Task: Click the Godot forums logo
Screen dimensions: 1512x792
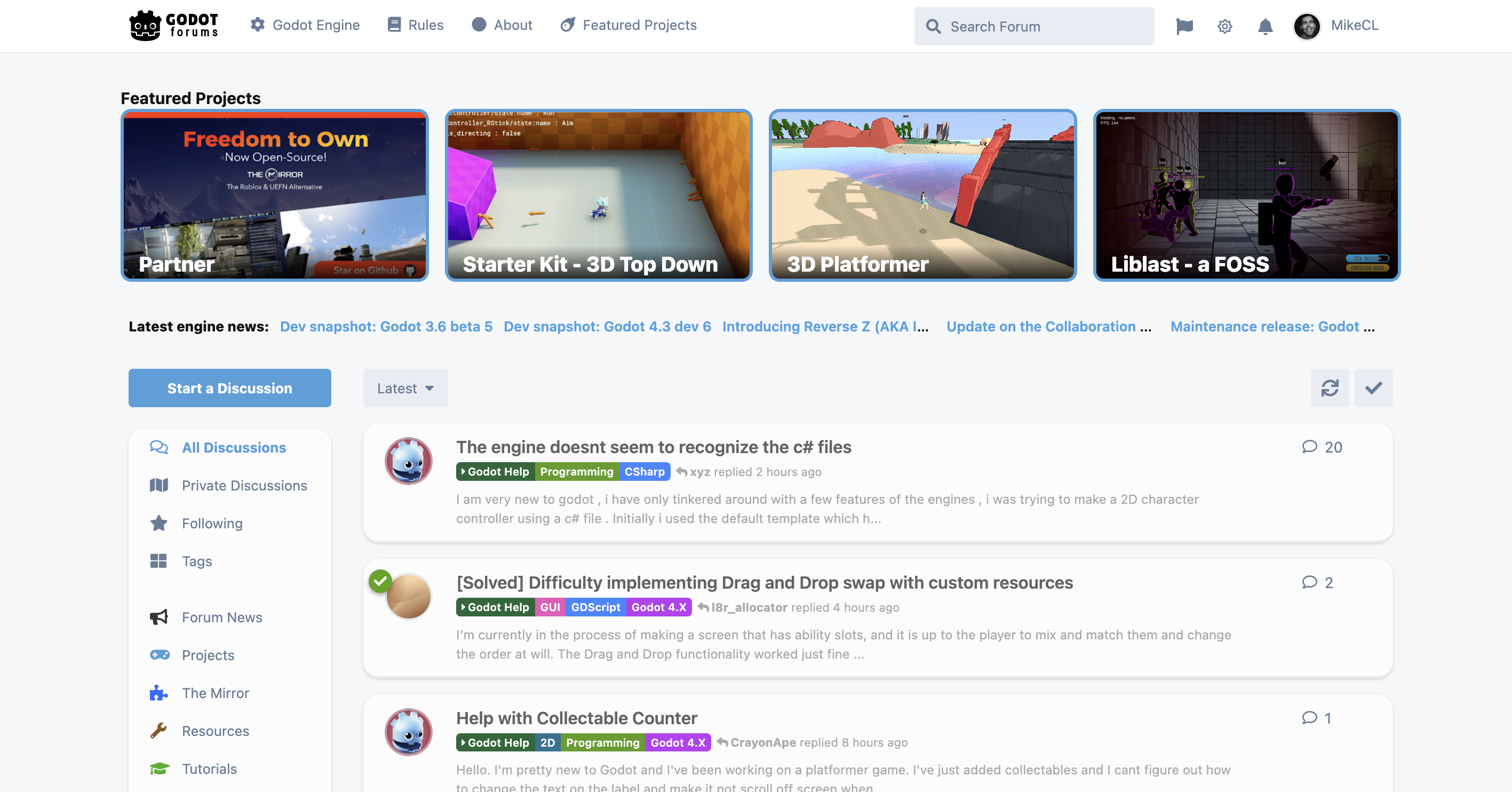Action: (x=174, y=25)
